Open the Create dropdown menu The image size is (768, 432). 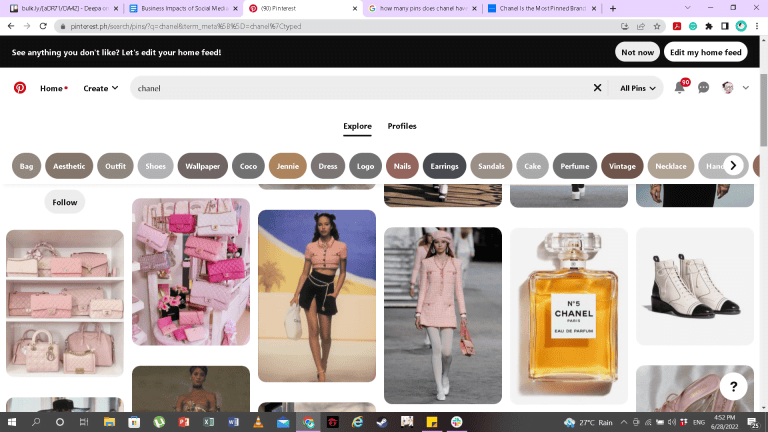click(100, 88)
